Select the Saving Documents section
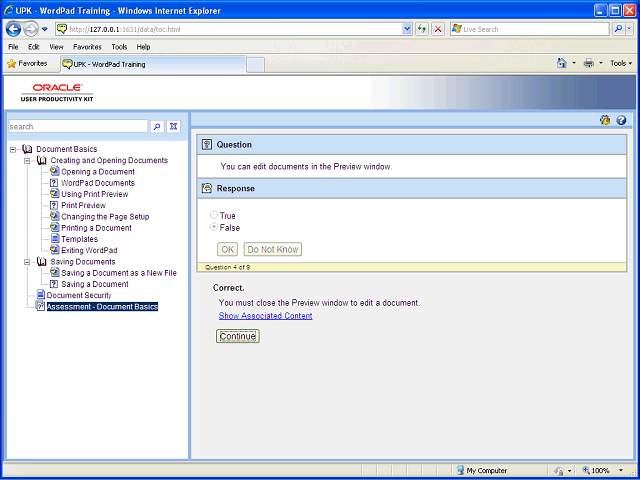Image resolution: width=640 pixels, height=480 pixels. 83,262
